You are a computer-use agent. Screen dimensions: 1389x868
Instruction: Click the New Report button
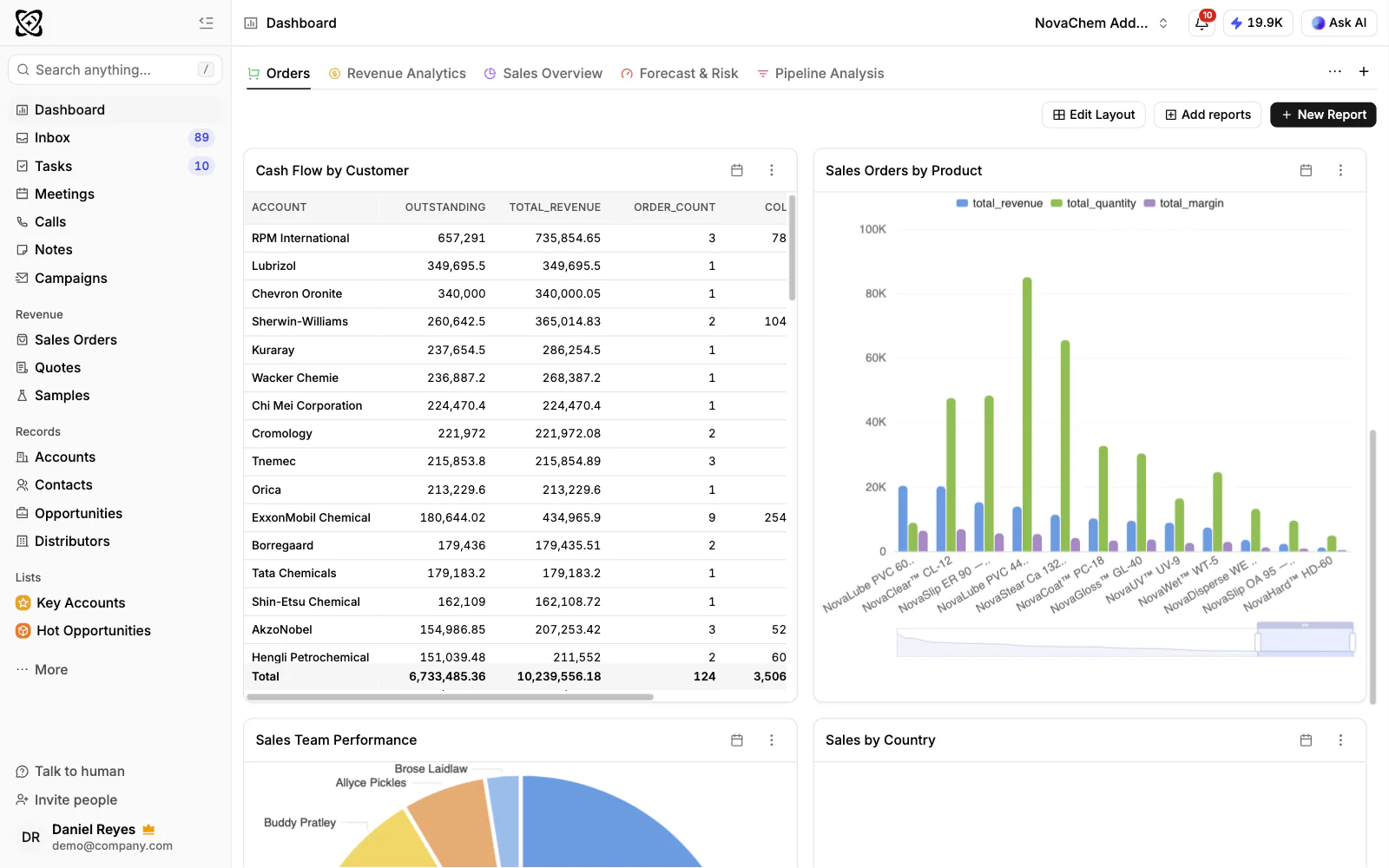[1323, 115]
